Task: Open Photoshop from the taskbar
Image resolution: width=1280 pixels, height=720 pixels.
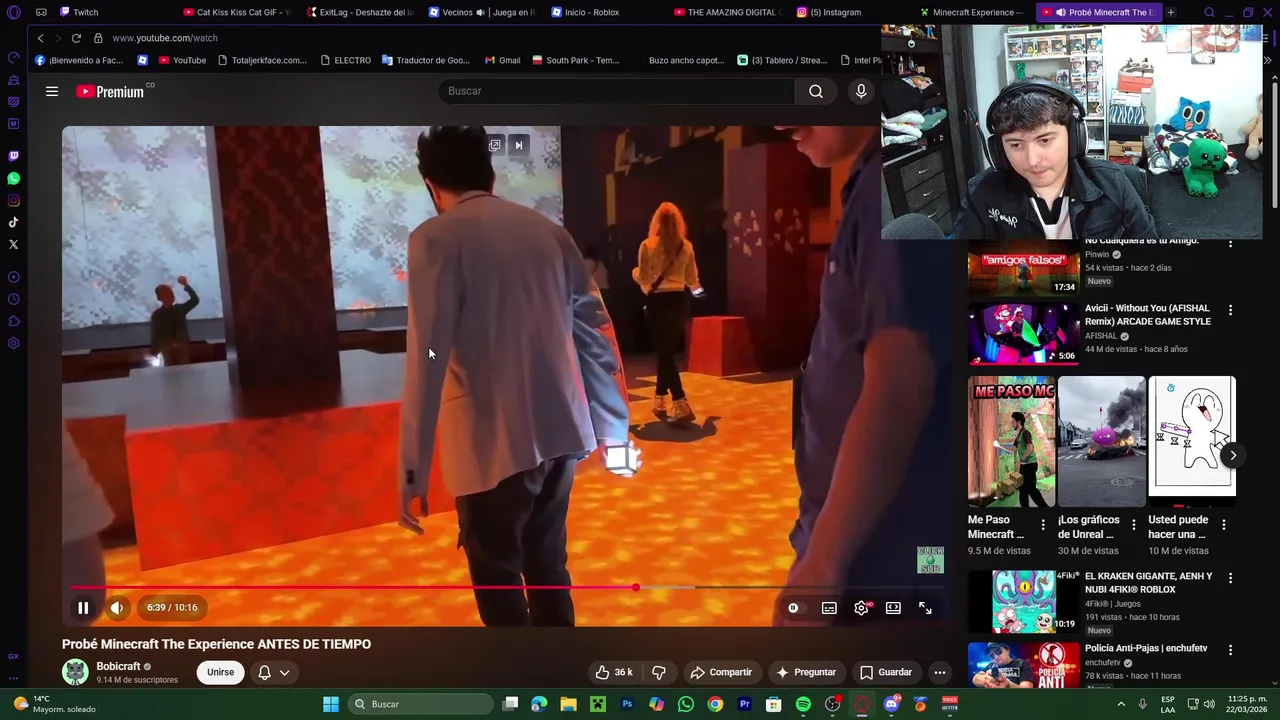Action: click(x=627, y=704)
